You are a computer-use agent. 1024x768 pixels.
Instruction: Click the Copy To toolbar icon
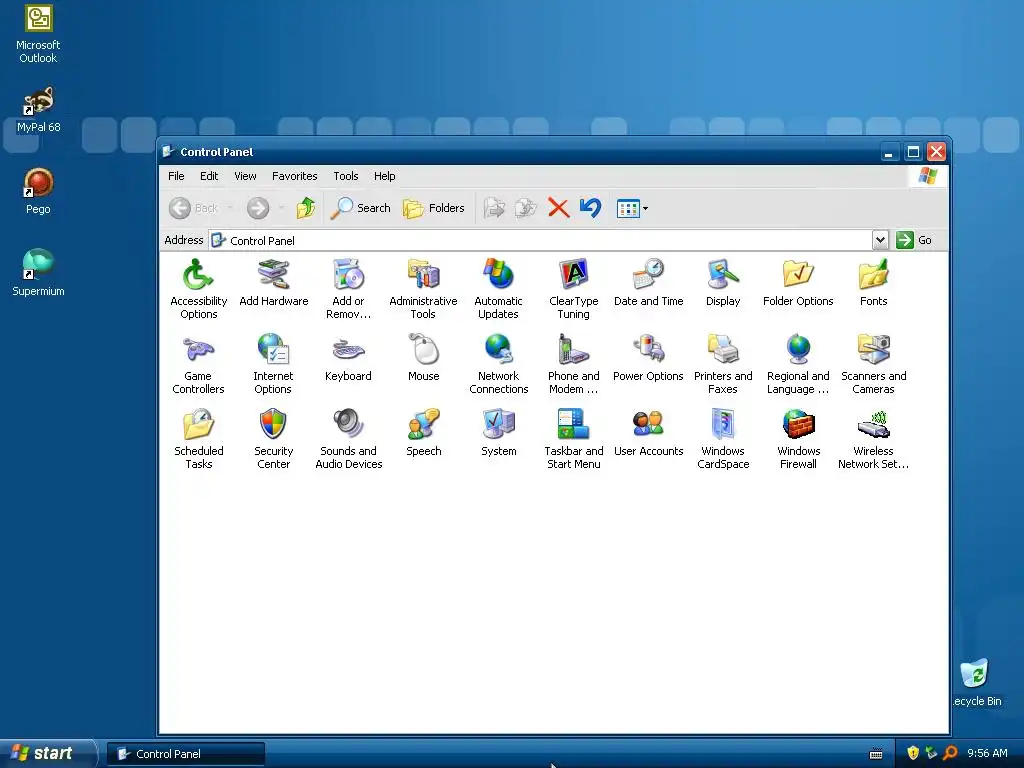click(526, 208)
